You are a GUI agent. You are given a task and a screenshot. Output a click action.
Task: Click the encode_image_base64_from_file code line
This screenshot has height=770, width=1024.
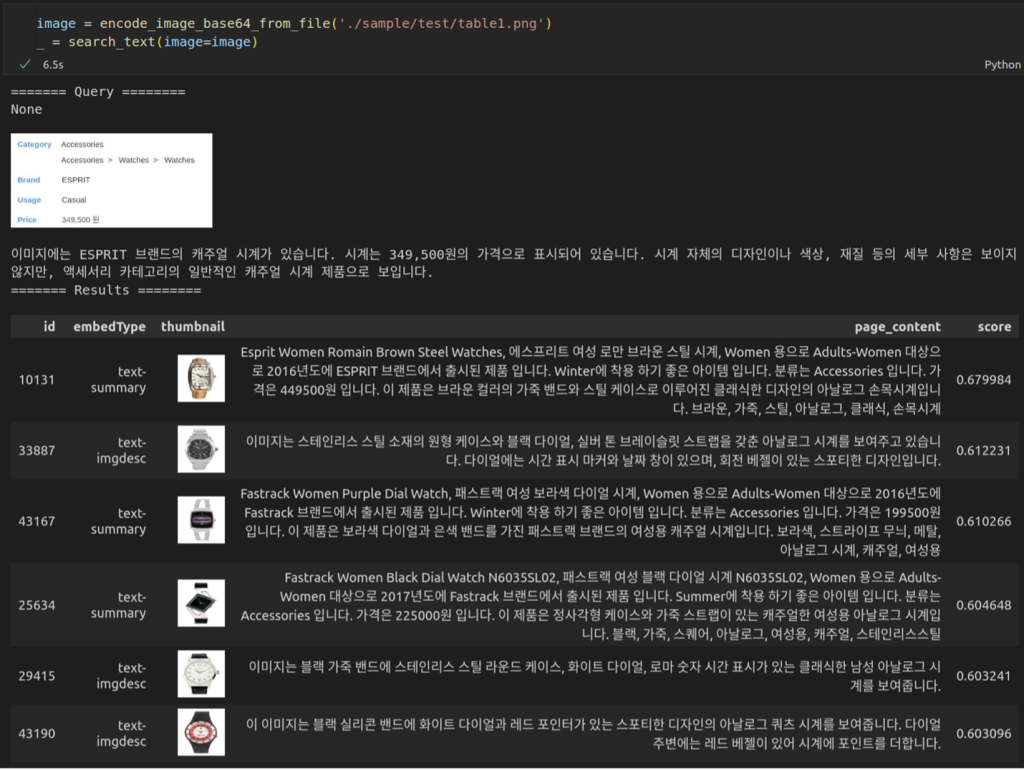pyautogui.click(x=294, y=24)
